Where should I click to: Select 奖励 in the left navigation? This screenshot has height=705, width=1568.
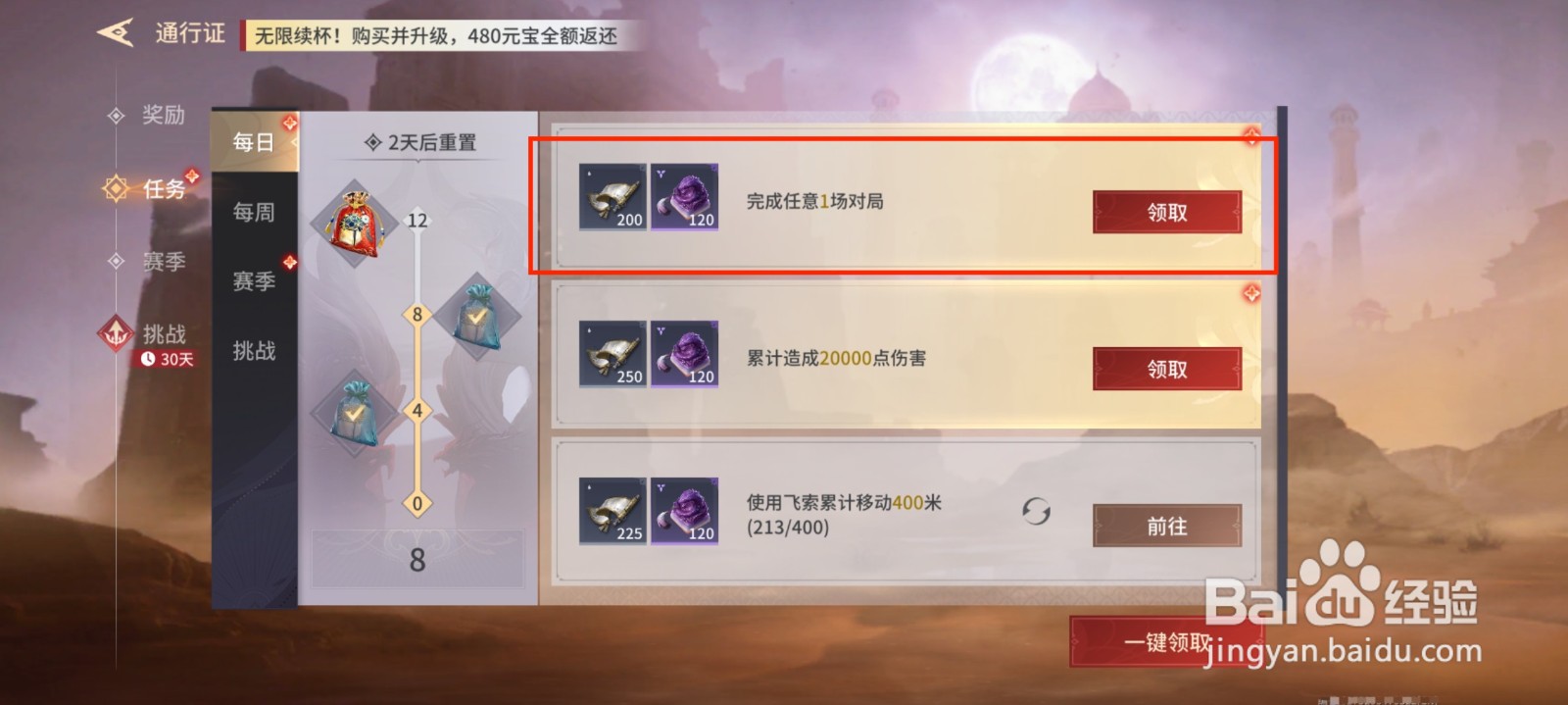pyautogui.click(x=163, y=115)
